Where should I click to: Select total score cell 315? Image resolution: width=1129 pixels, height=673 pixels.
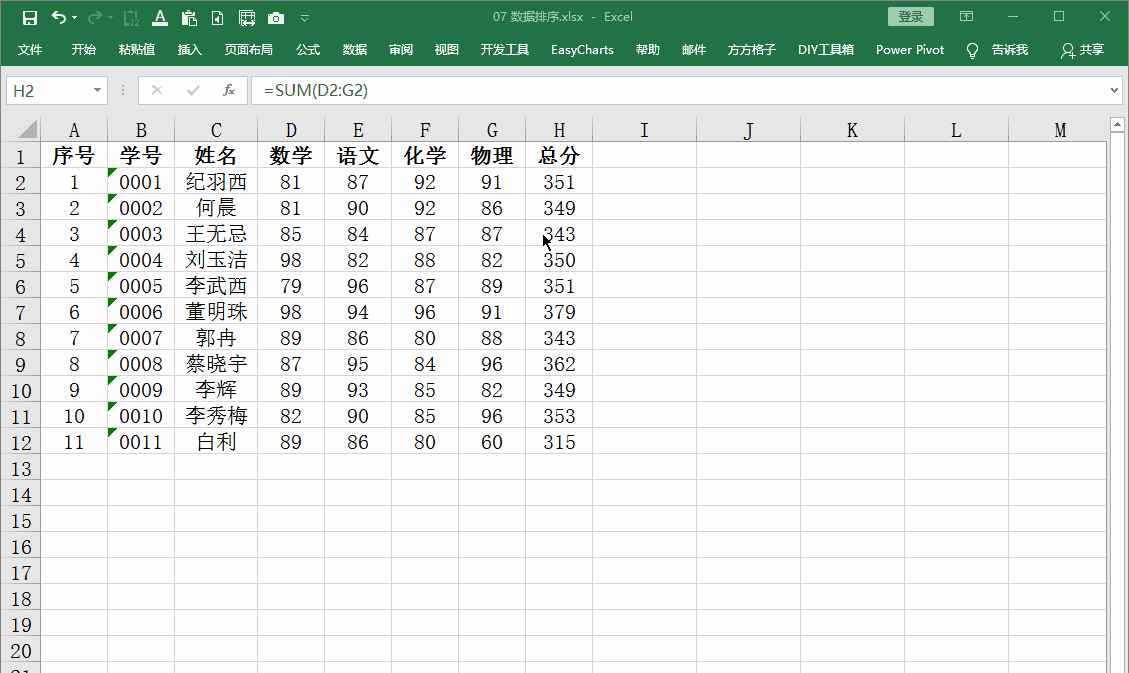coord(559,441)
